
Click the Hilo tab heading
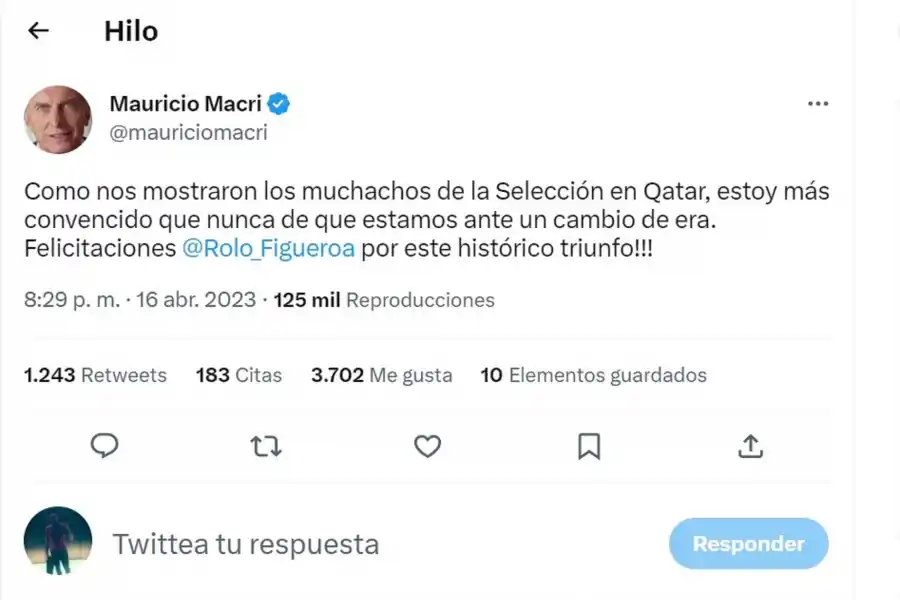click(131, 30)
